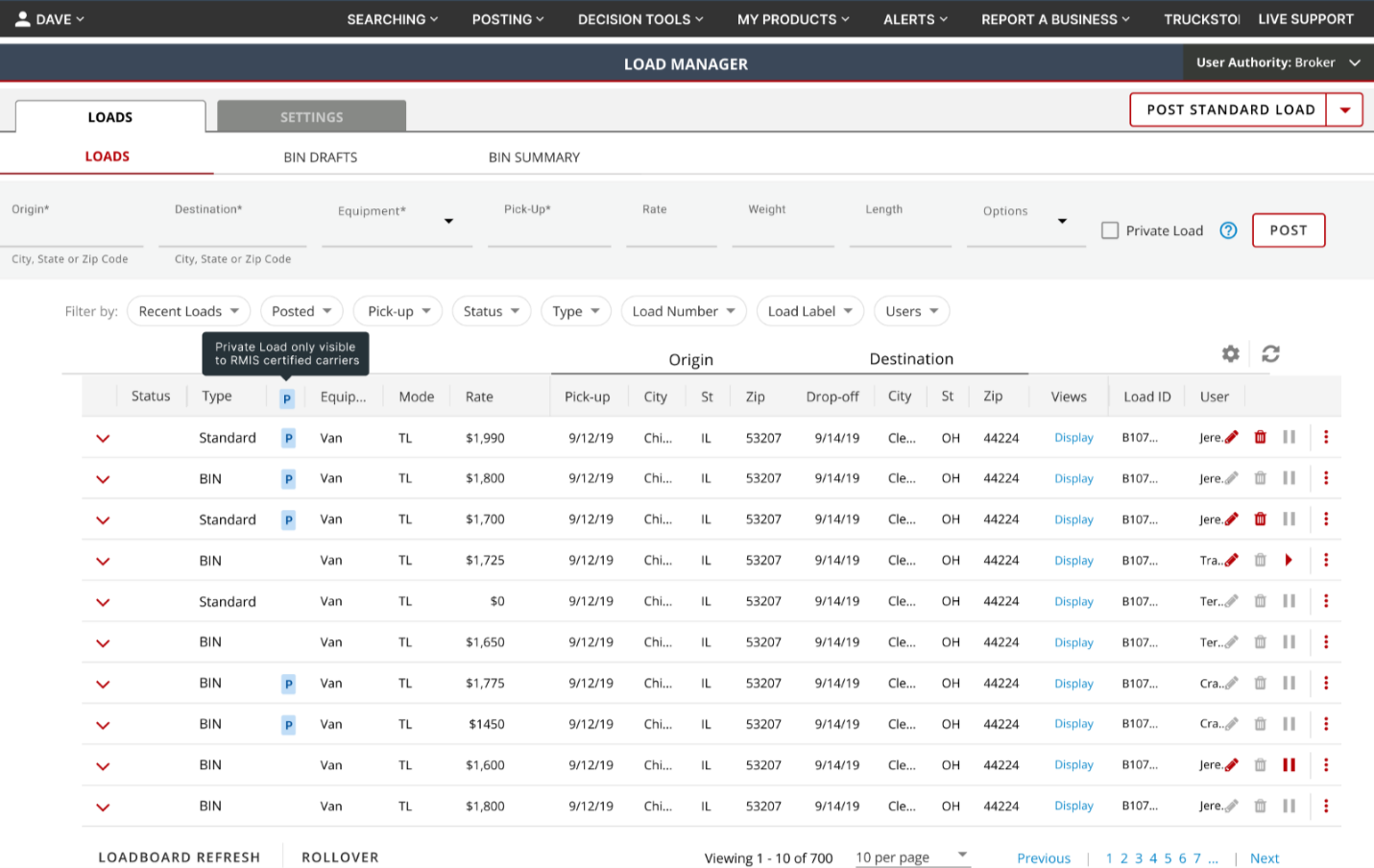Open the 10 per page dropdown
This screenshot has height=868, width=1374.
[x=912, y=857]
